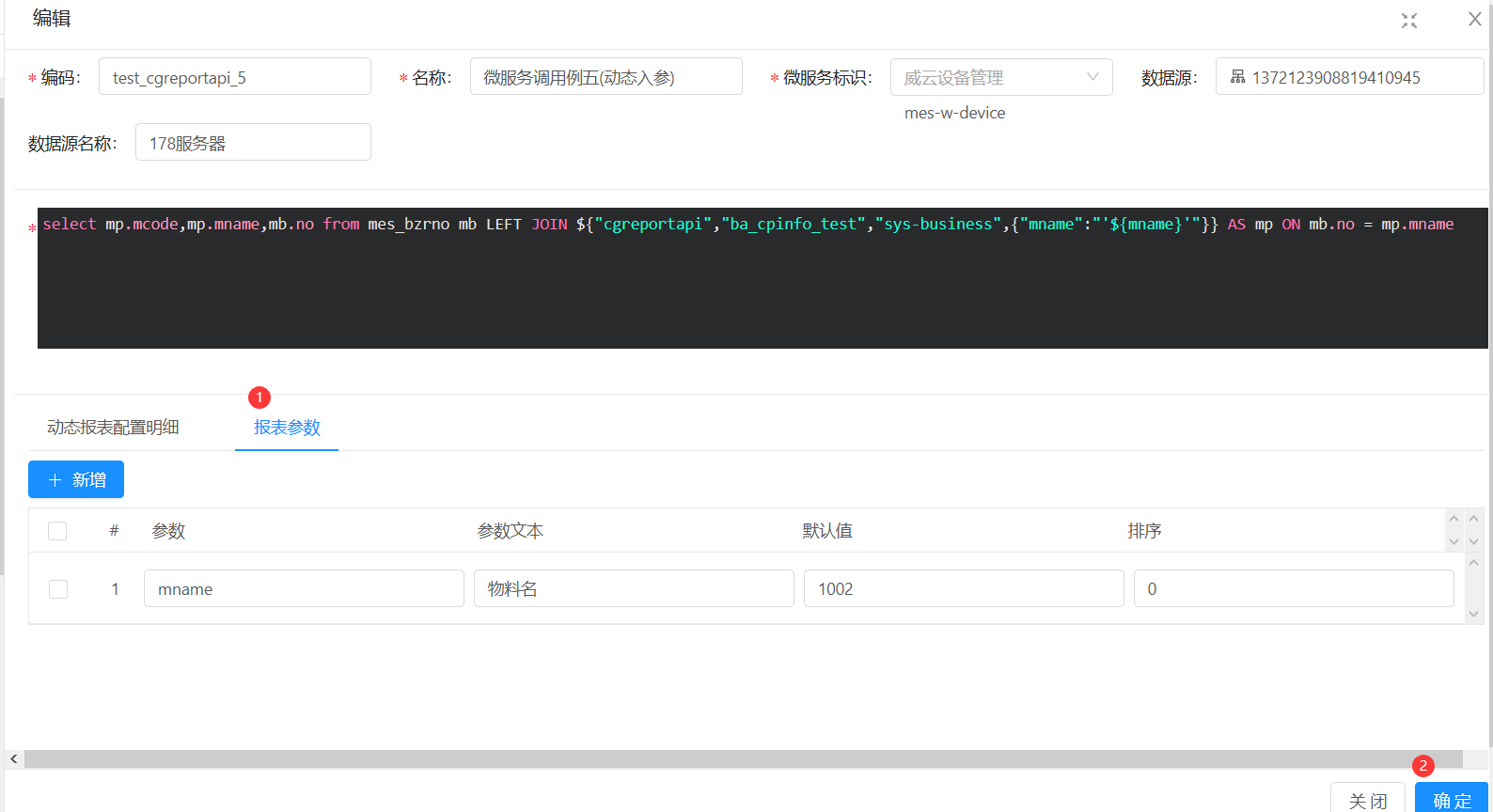The width and height of the screenshot is (1493, 812).
Task: Check the row 1 mname checkbox
Action: 58,589
